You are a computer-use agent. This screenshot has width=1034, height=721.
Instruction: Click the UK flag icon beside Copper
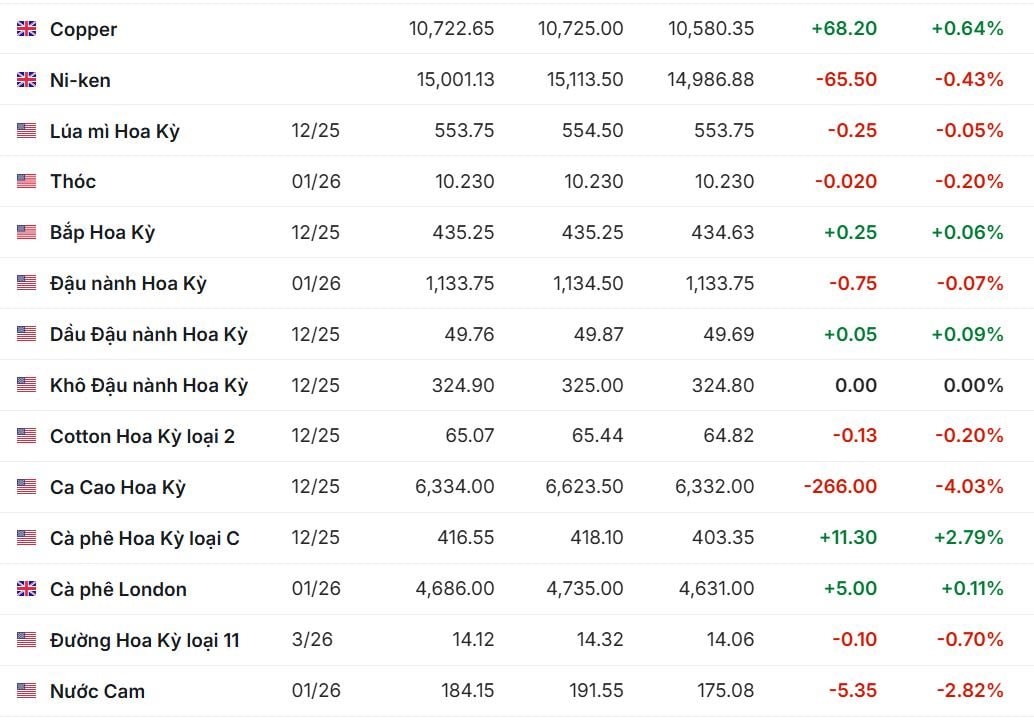(27, 29)
